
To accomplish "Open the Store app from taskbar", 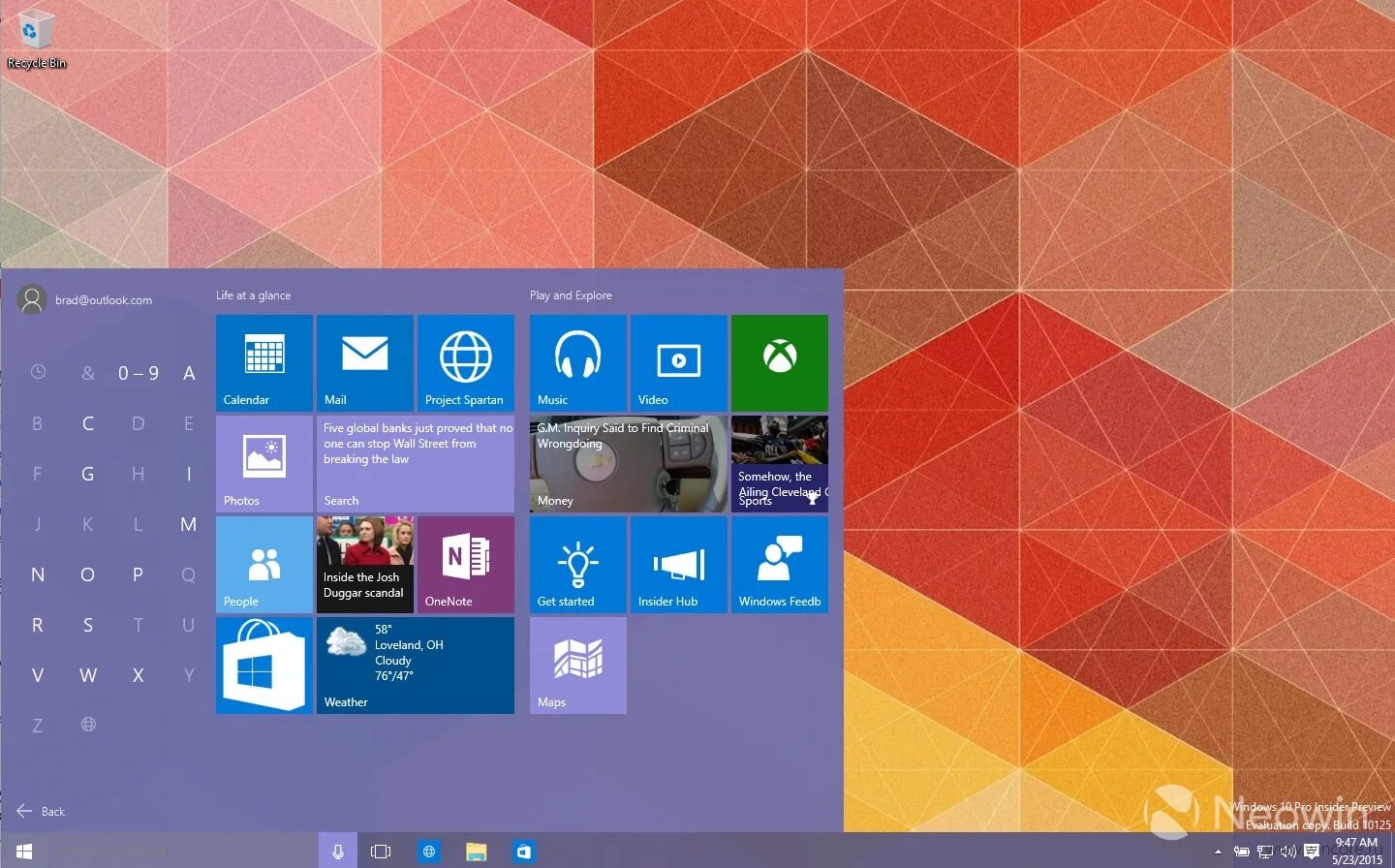I will click(x=523, y=851).
